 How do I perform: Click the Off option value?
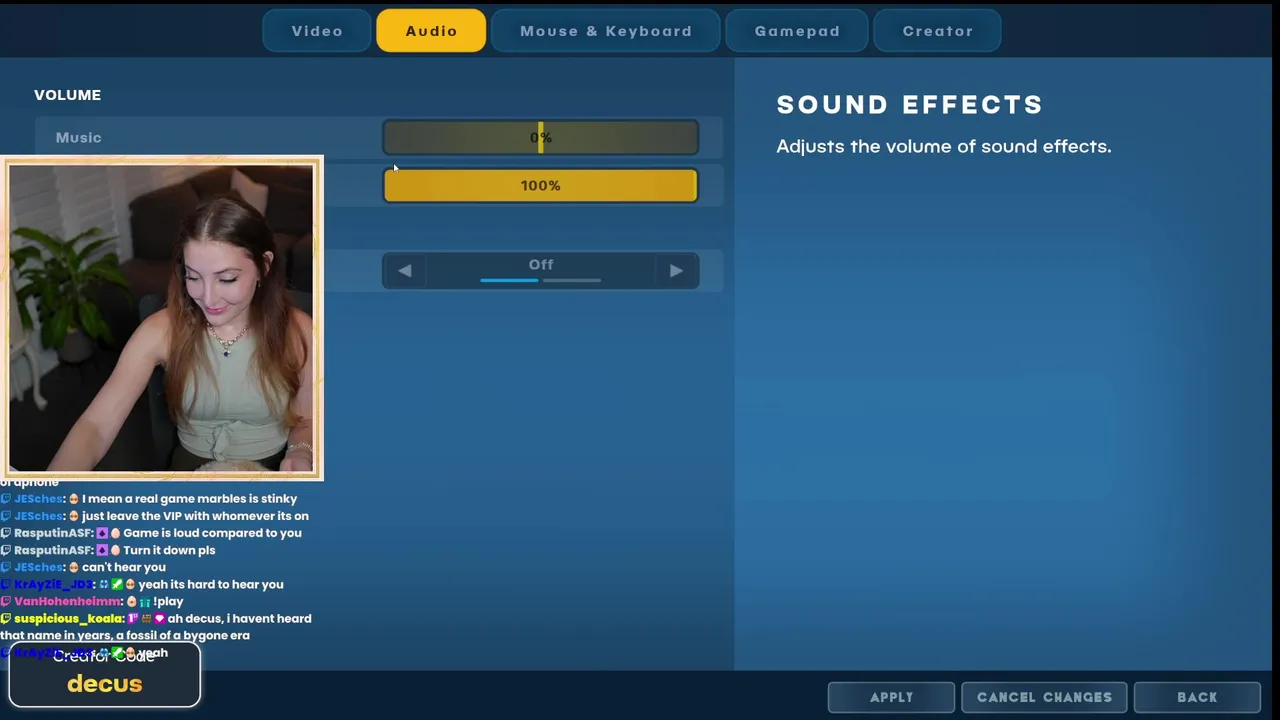click(x=541, y=265)
